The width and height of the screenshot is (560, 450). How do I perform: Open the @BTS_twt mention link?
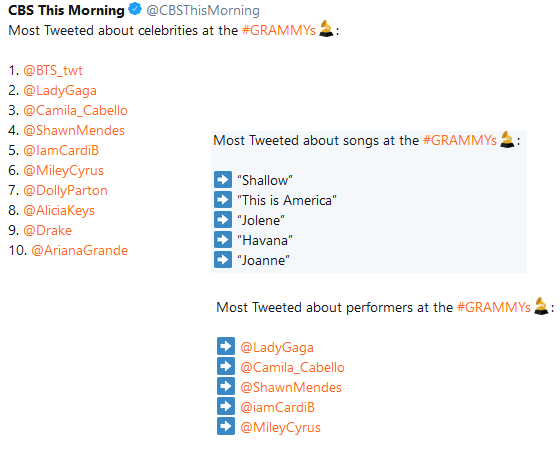pos(53,70)
